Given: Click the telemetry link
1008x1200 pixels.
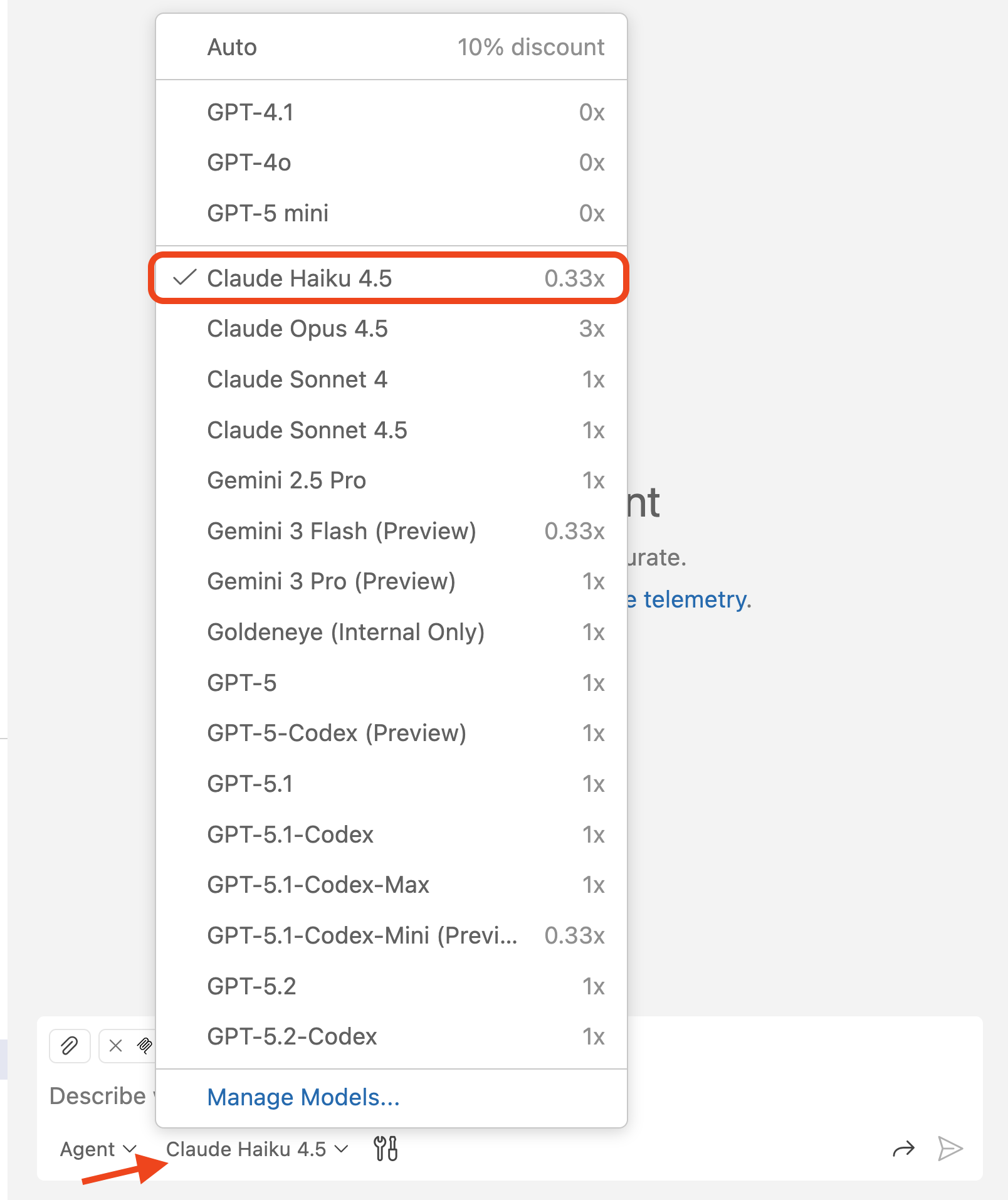Looking at the screenshot, I should [690, 599].
